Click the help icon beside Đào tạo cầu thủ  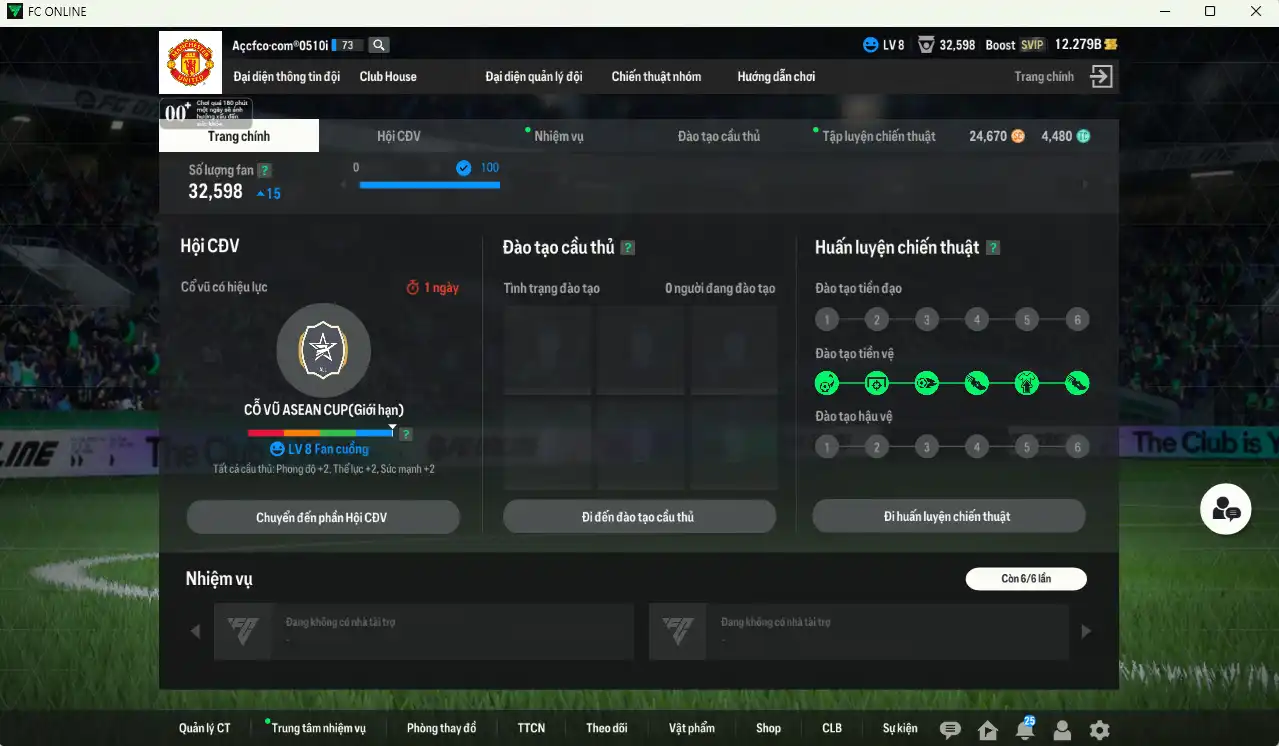[628, 248]
